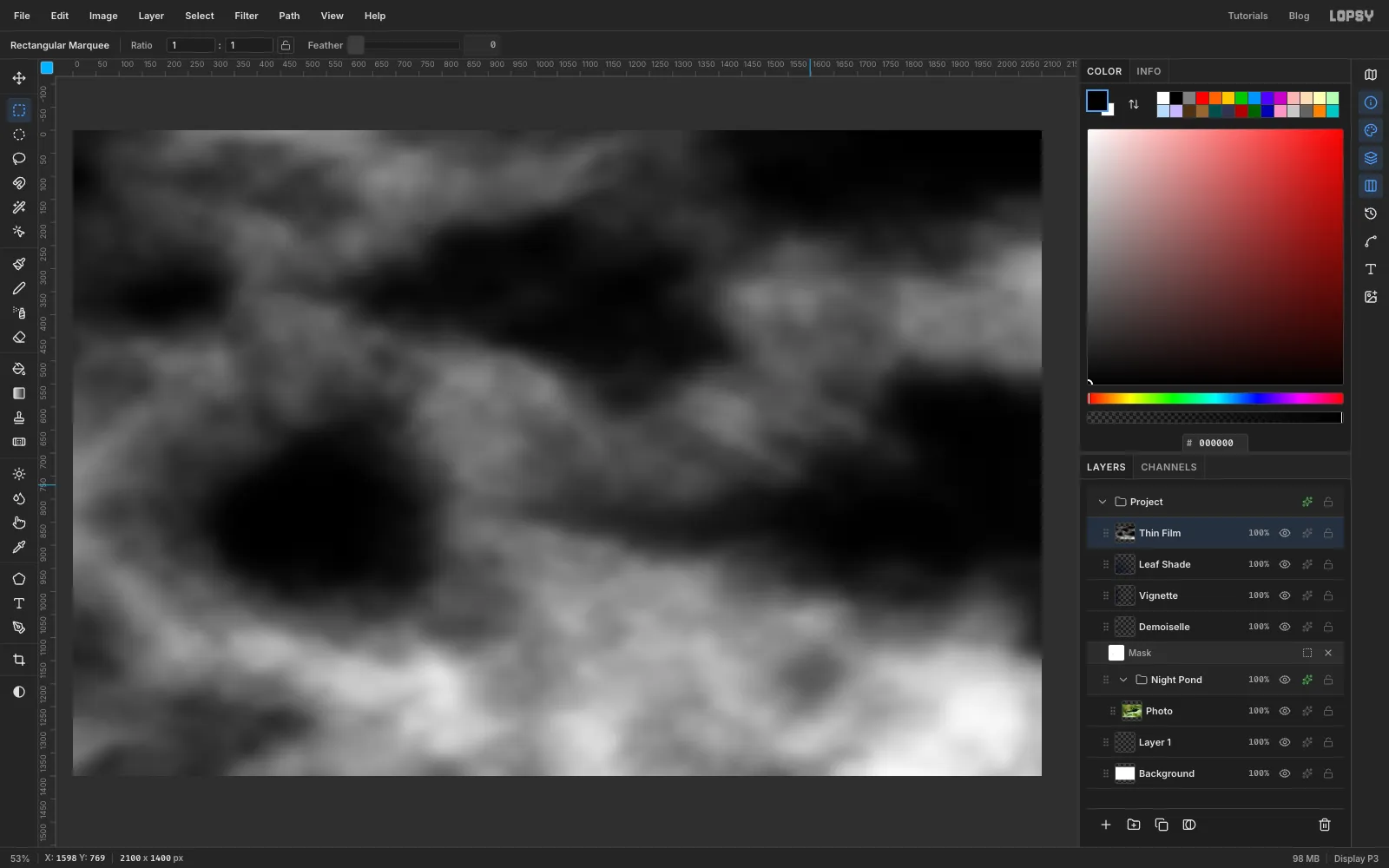Image resolution: width=1389 pixels, height=868 pixels.
Task: Select the Clone Stamp tool
Action: point(19,418)
